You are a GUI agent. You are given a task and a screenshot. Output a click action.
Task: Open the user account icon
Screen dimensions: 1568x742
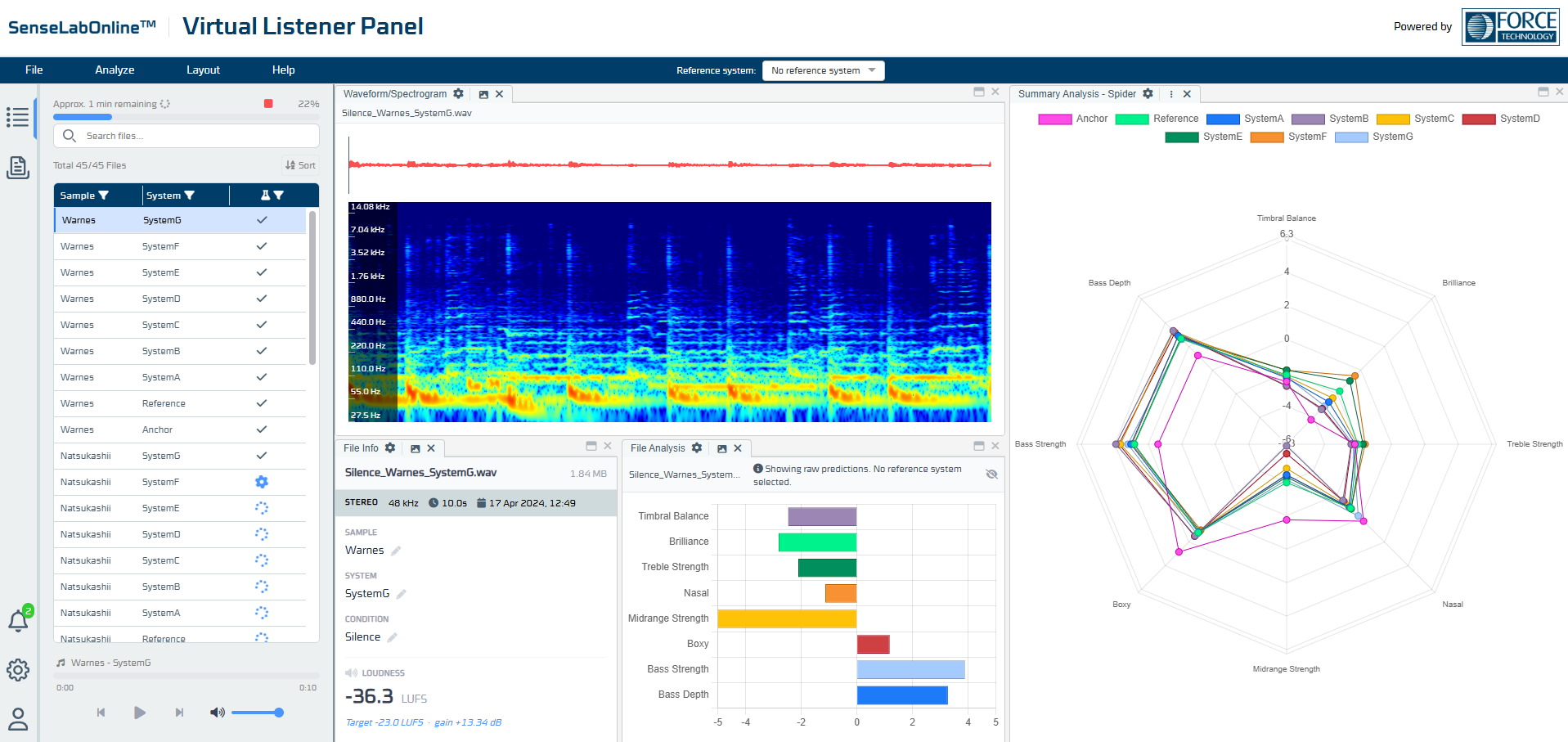pyautogui.click(x=17, y=719)
